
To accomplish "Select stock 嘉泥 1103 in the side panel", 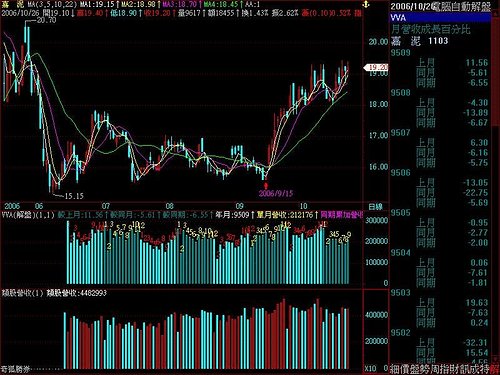I will click(x=419, y=41).
